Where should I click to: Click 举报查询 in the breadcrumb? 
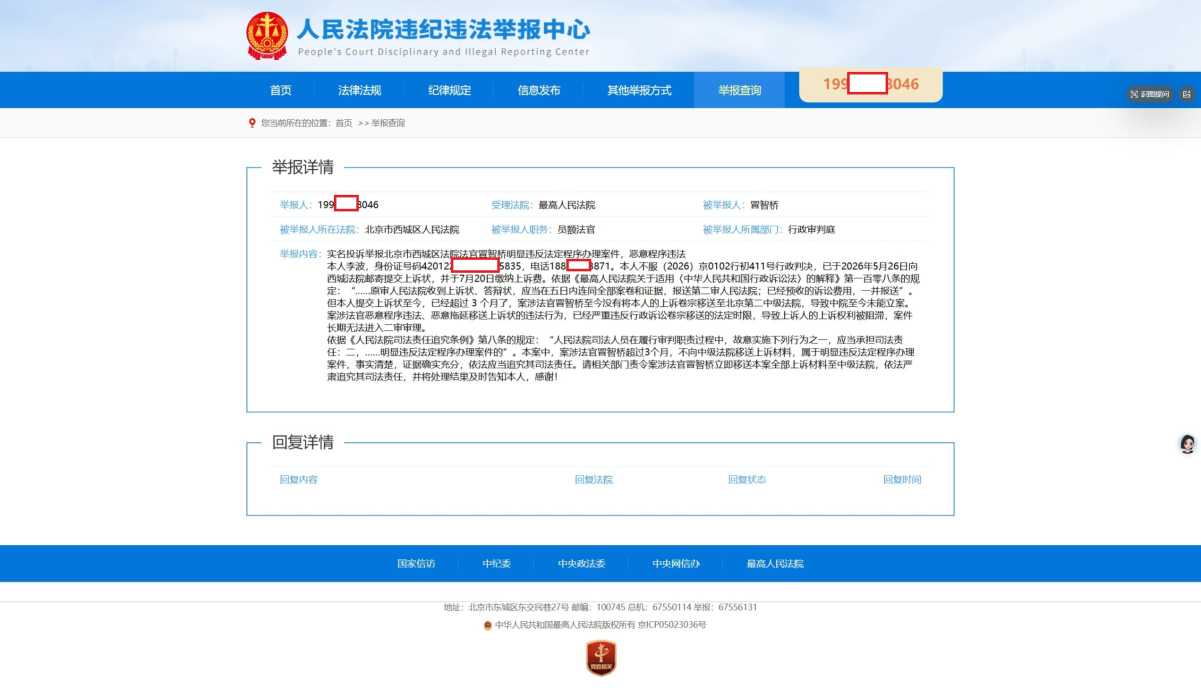(x=388, y=123)
